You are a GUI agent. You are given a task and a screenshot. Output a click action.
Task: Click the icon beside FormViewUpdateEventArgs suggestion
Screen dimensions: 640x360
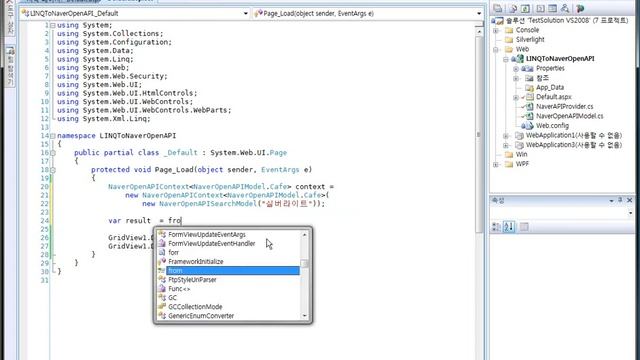(x=162, y=234)
